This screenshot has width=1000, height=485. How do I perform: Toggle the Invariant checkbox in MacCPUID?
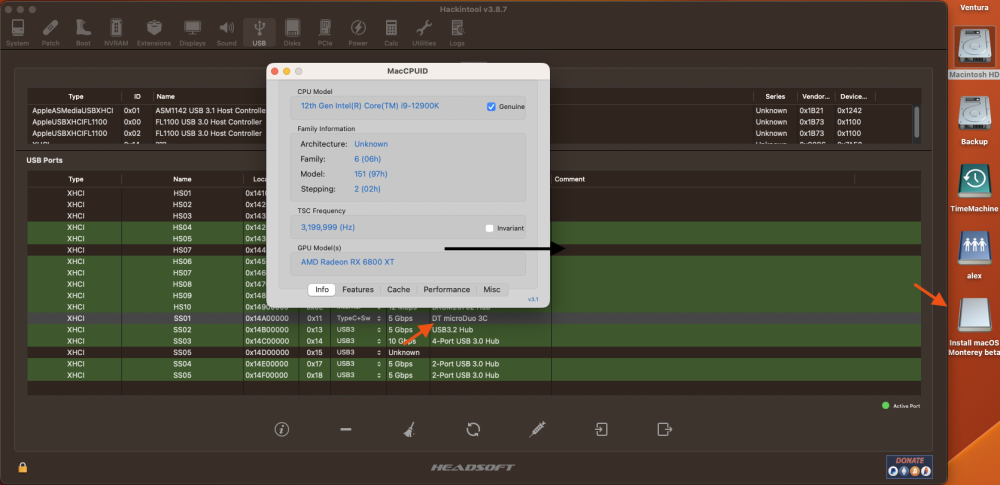pyautogui.click(x=489, y=228)
